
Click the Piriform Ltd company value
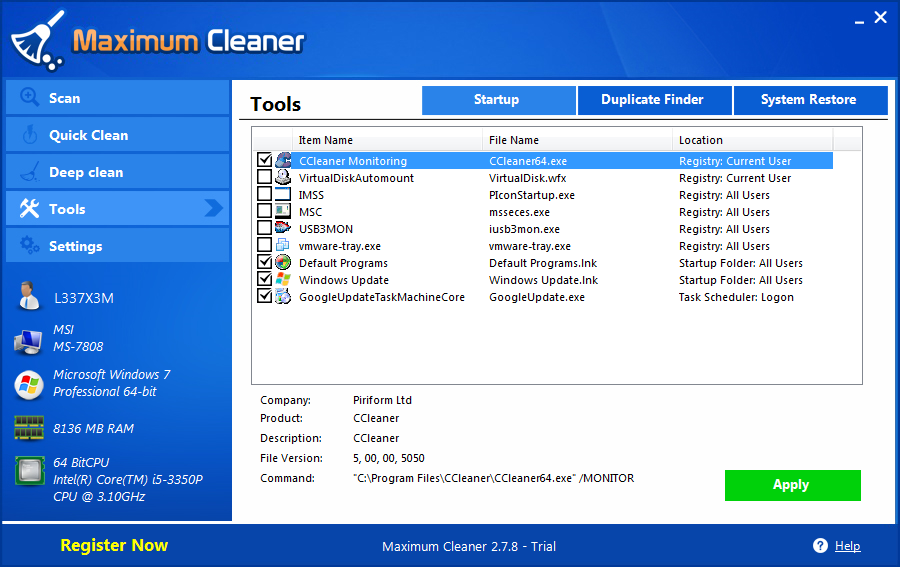click(382, 400)
